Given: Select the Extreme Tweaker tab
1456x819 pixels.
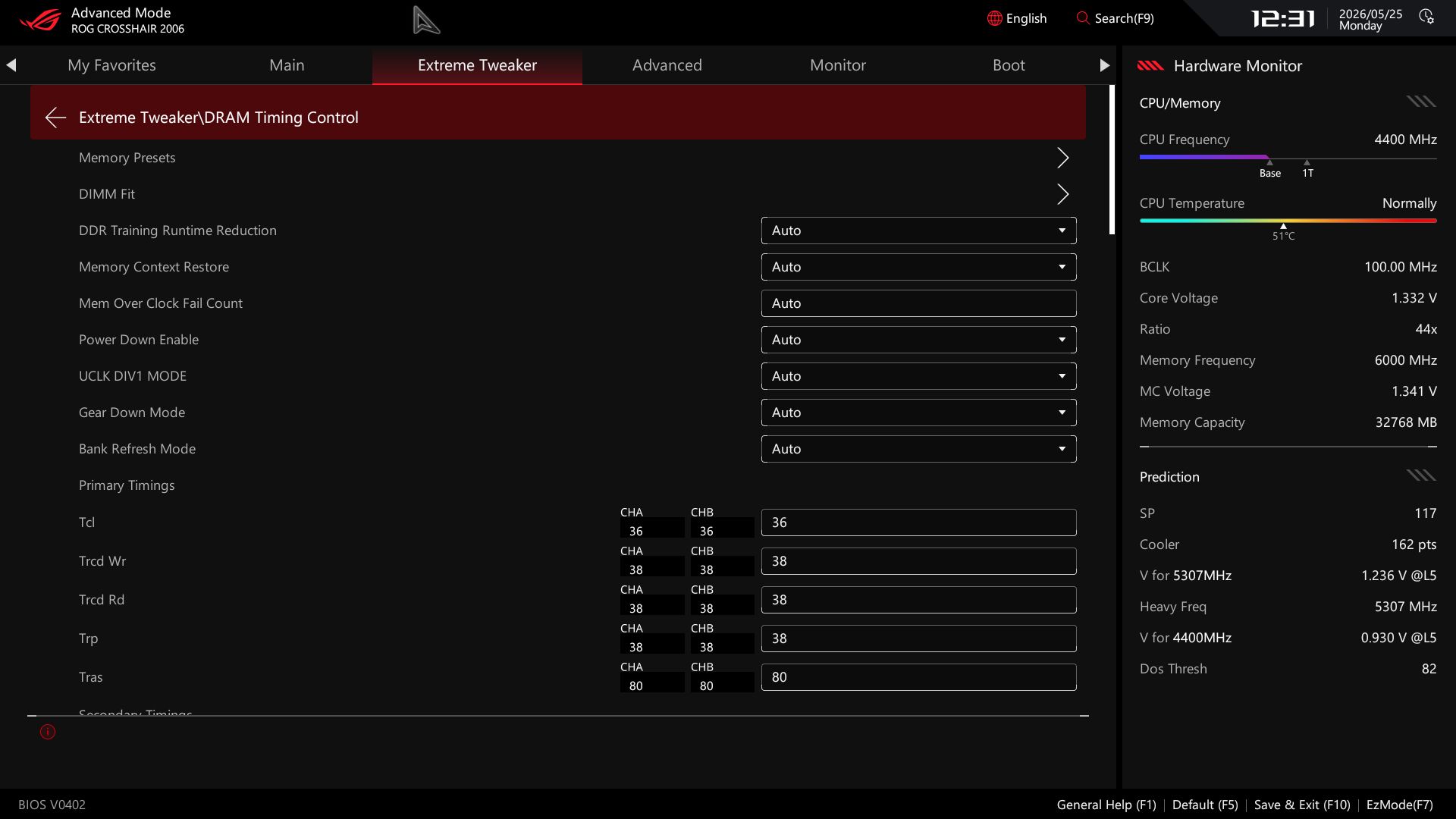Looking at the screenshot, I should pos(477,65).
